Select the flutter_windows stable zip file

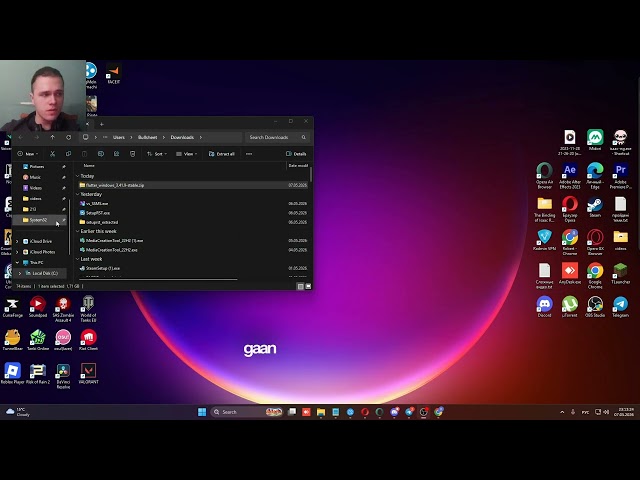click(193, 185)
